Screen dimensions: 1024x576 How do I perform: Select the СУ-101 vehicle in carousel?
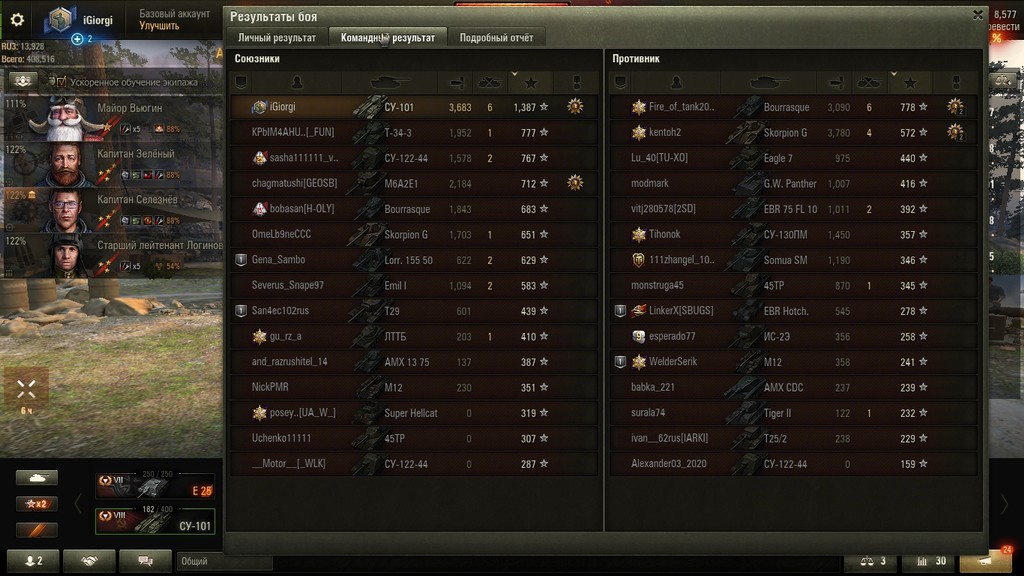(x=155, y=522)
